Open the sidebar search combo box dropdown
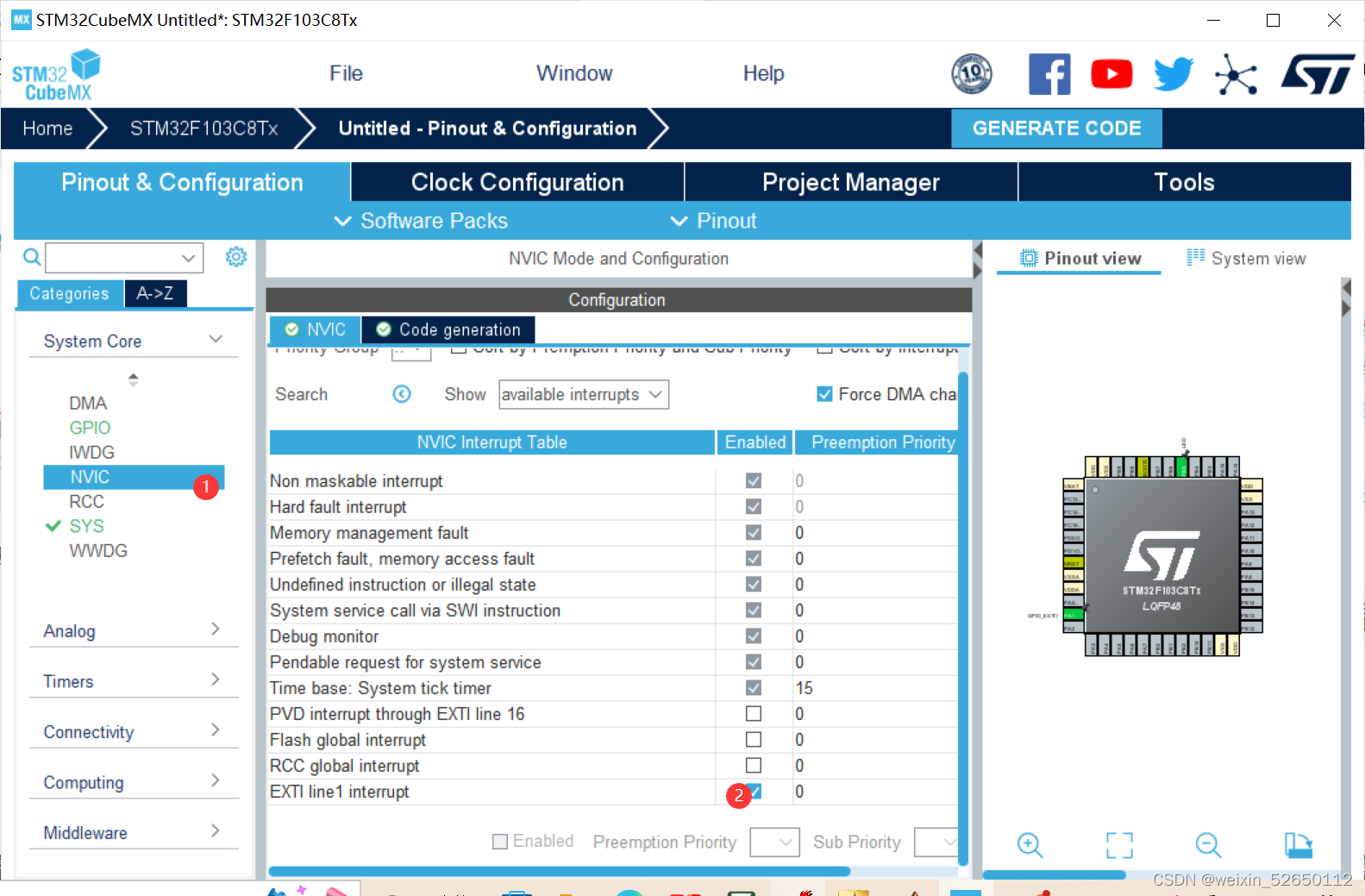The image size is (1365, 896). click(x=188, y=258)
